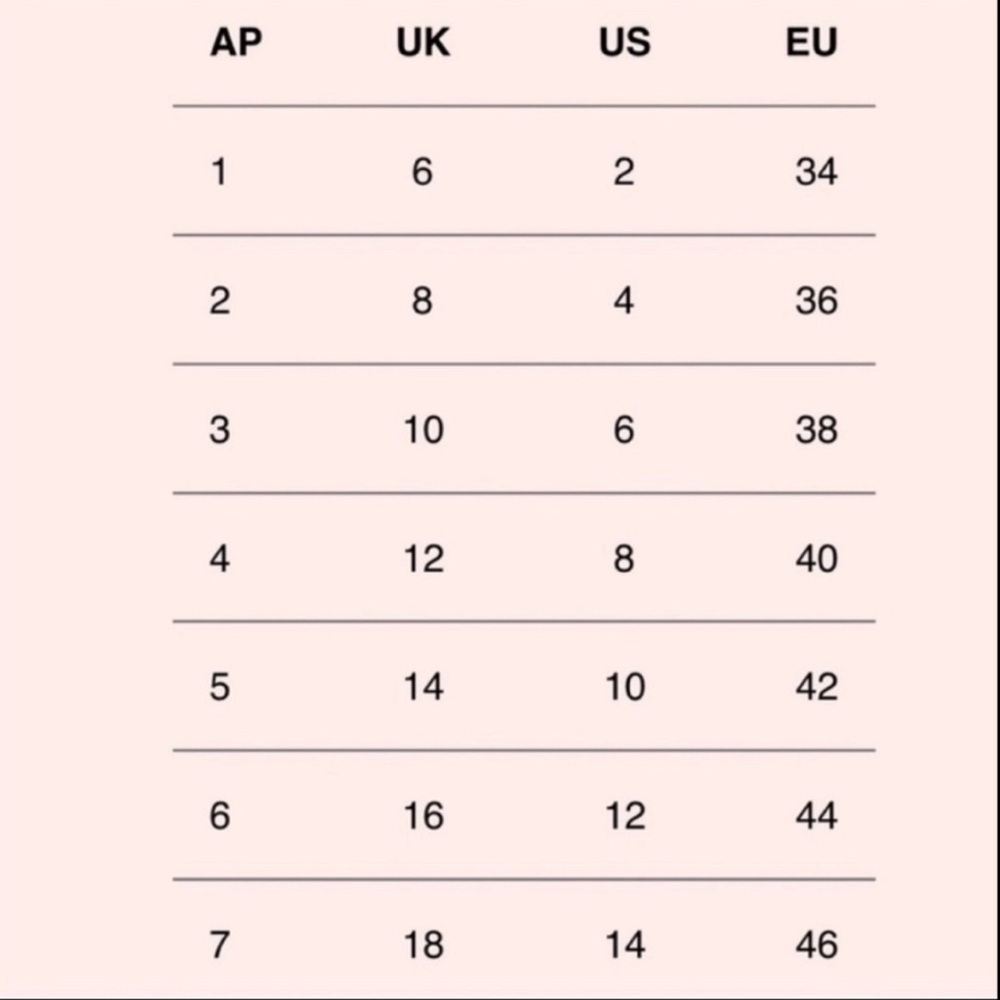Click the UK column header
1000x1000 pixels.
(423, 43)
